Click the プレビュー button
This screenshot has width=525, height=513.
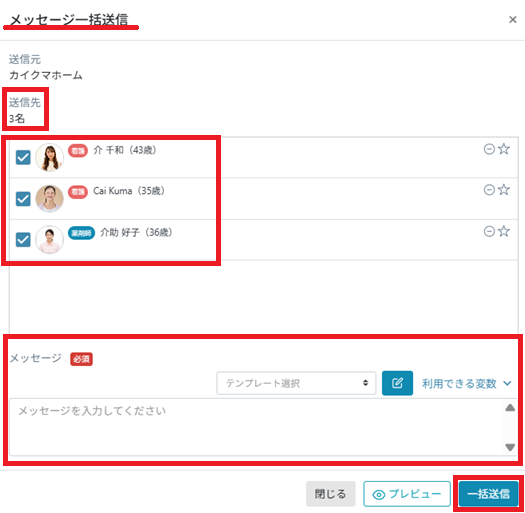pos(407,494)
